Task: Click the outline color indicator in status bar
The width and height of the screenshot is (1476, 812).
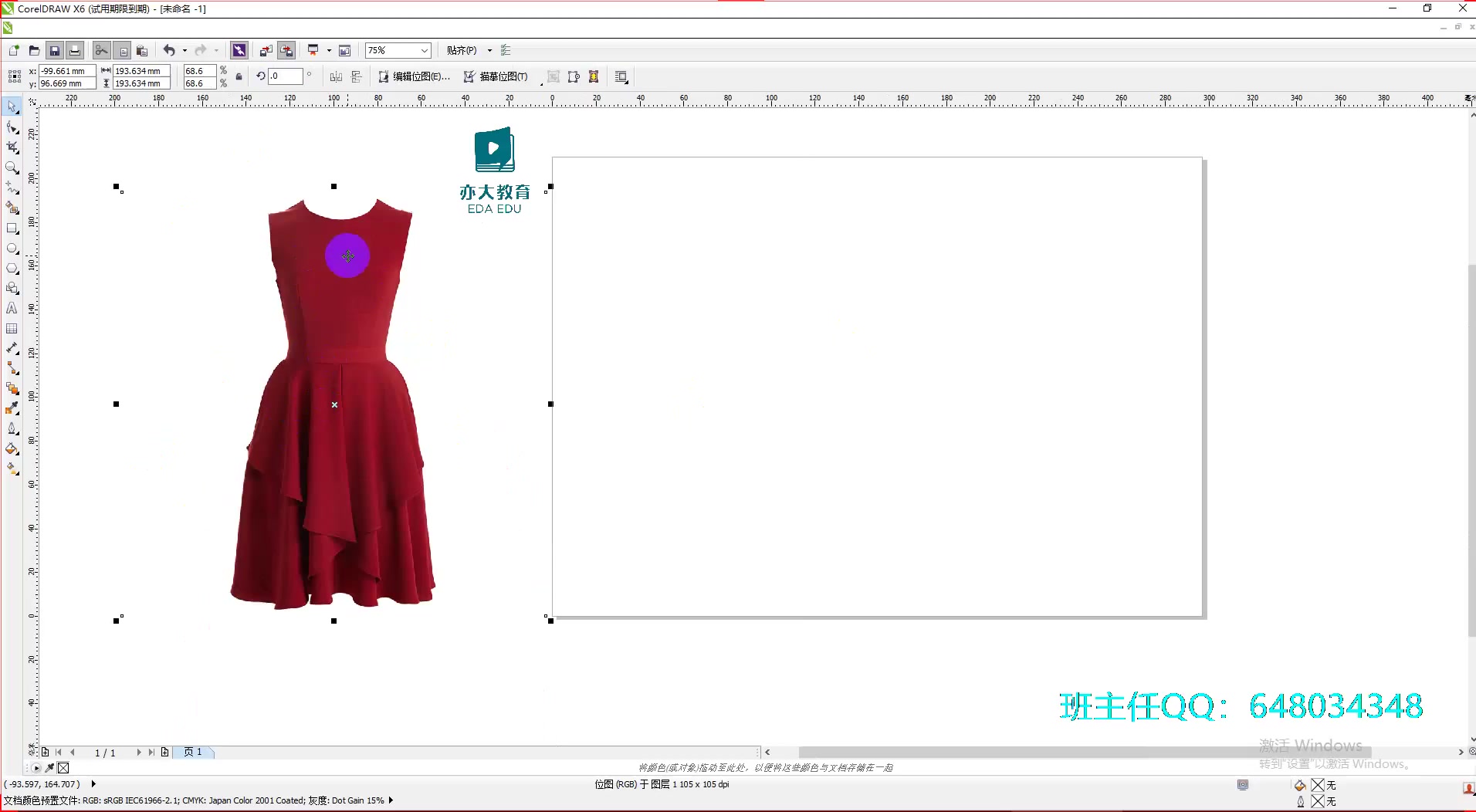Action: point(1318,801)
